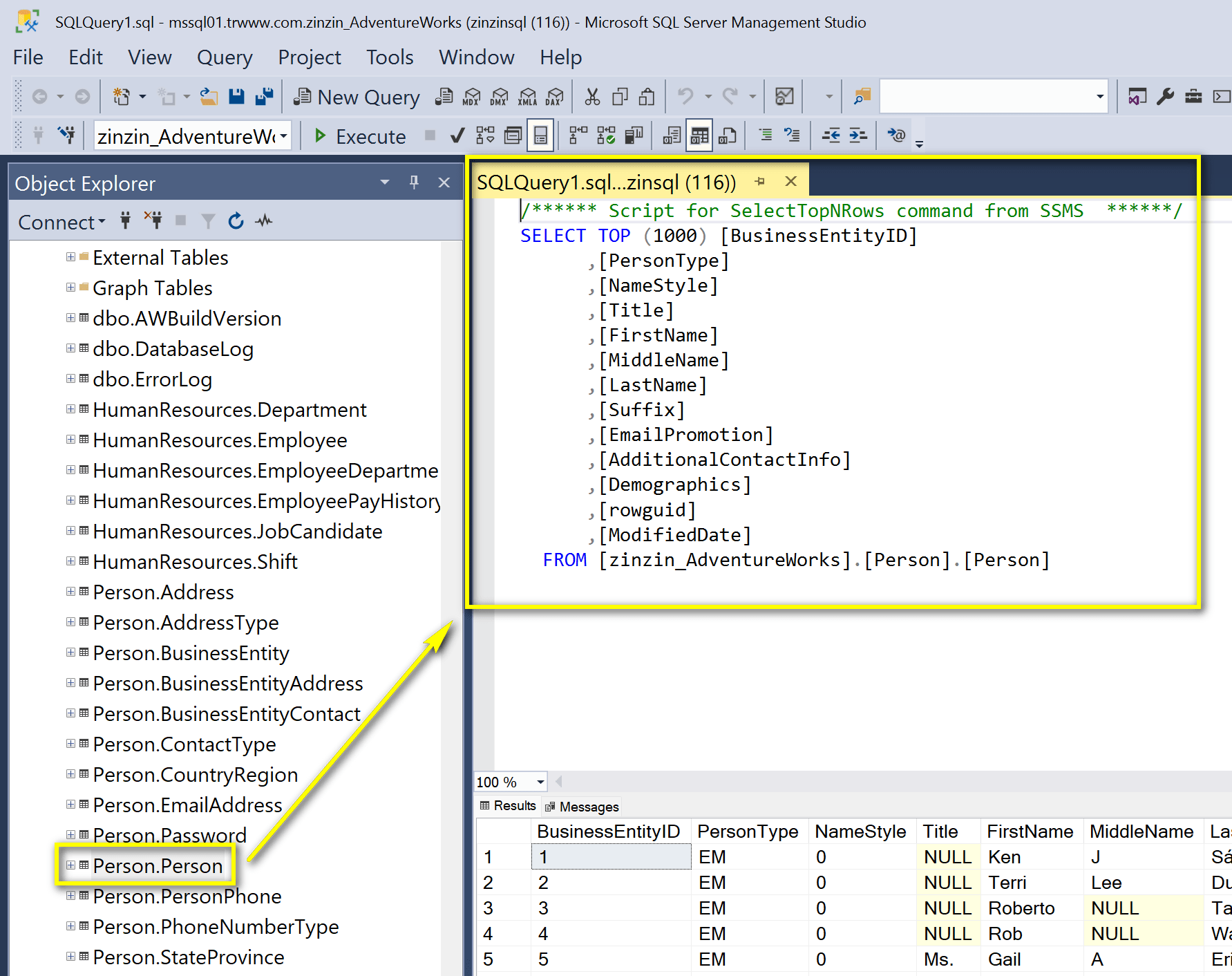Paste from clipboard icon

[647, 97]
